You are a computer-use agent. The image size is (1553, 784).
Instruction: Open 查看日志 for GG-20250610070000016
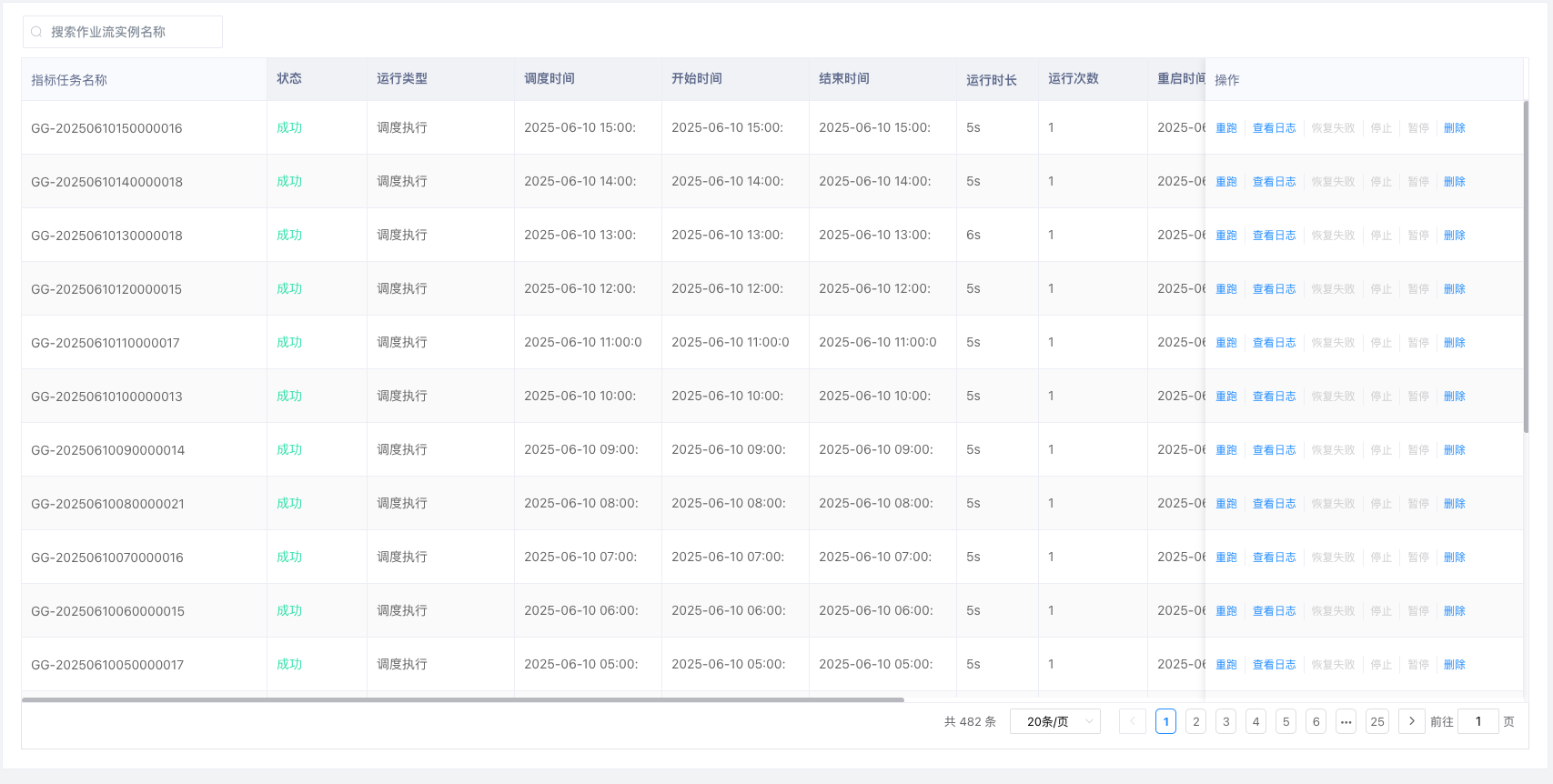[x=1274, y=558]
